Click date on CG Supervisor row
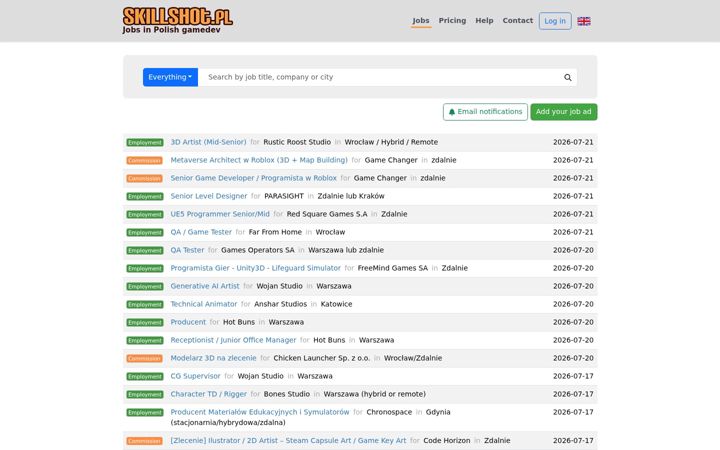Viewport: 720px width, 450px height. (x=573, y=376)
